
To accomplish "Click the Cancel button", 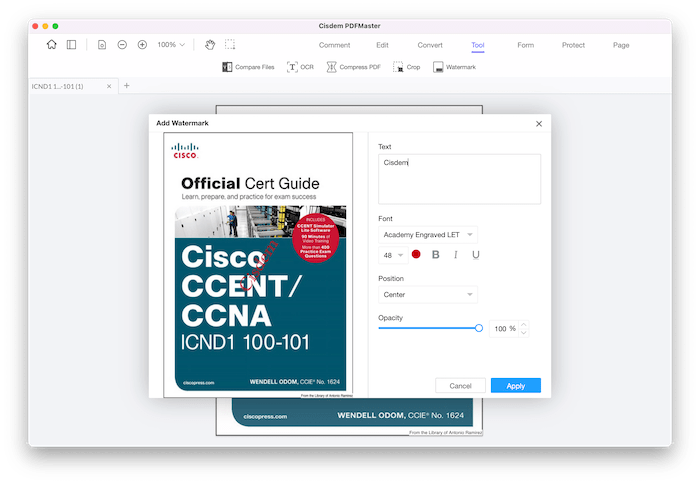I will (x=460, y=386).
